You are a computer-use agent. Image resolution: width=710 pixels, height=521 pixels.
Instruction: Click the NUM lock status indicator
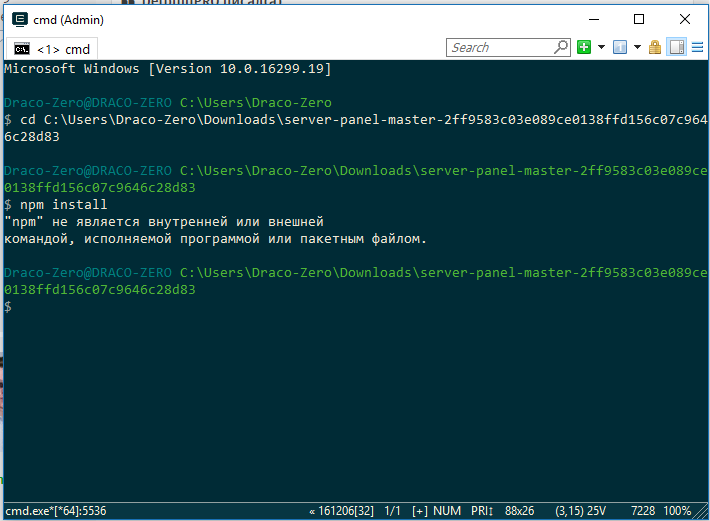tap(448, 511)
